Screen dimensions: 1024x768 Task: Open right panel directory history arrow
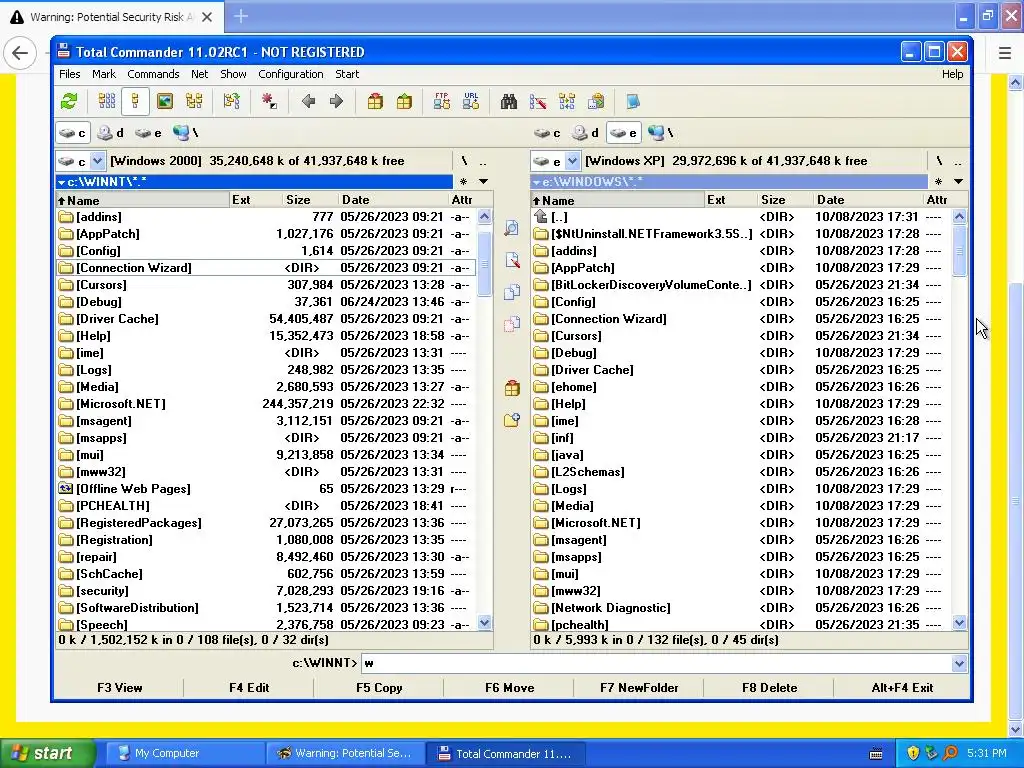(x=958, y=182)
